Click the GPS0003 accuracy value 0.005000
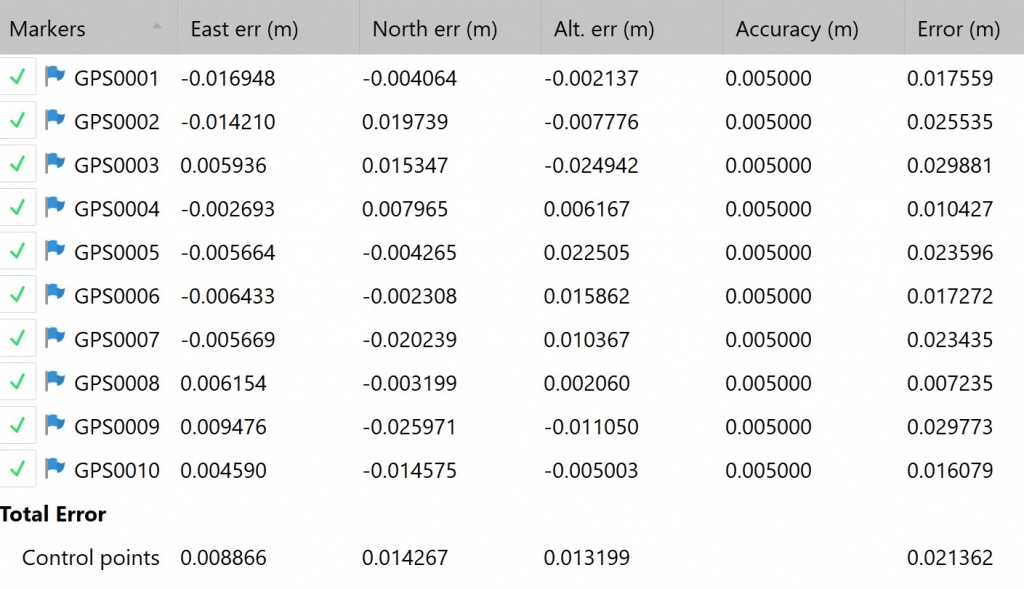Image resolution: width=1024 pixels, height=589 pixels. coord(768,165)
